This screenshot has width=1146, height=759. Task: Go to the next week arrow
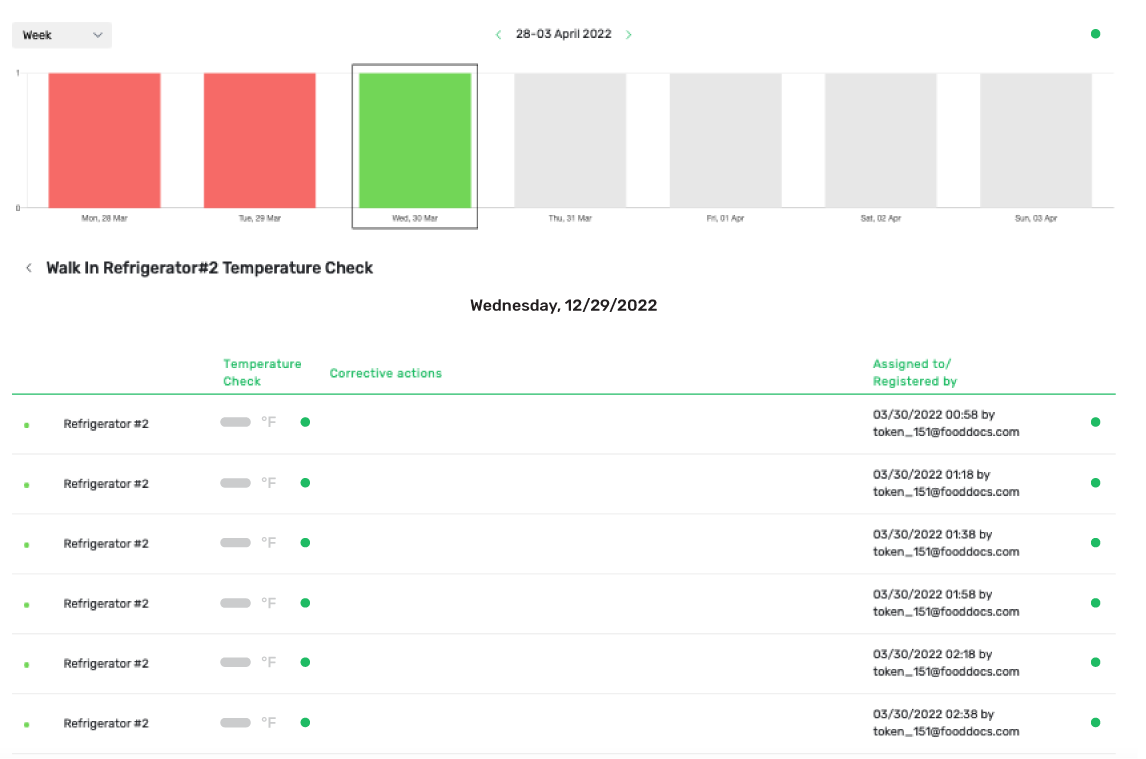629,34
